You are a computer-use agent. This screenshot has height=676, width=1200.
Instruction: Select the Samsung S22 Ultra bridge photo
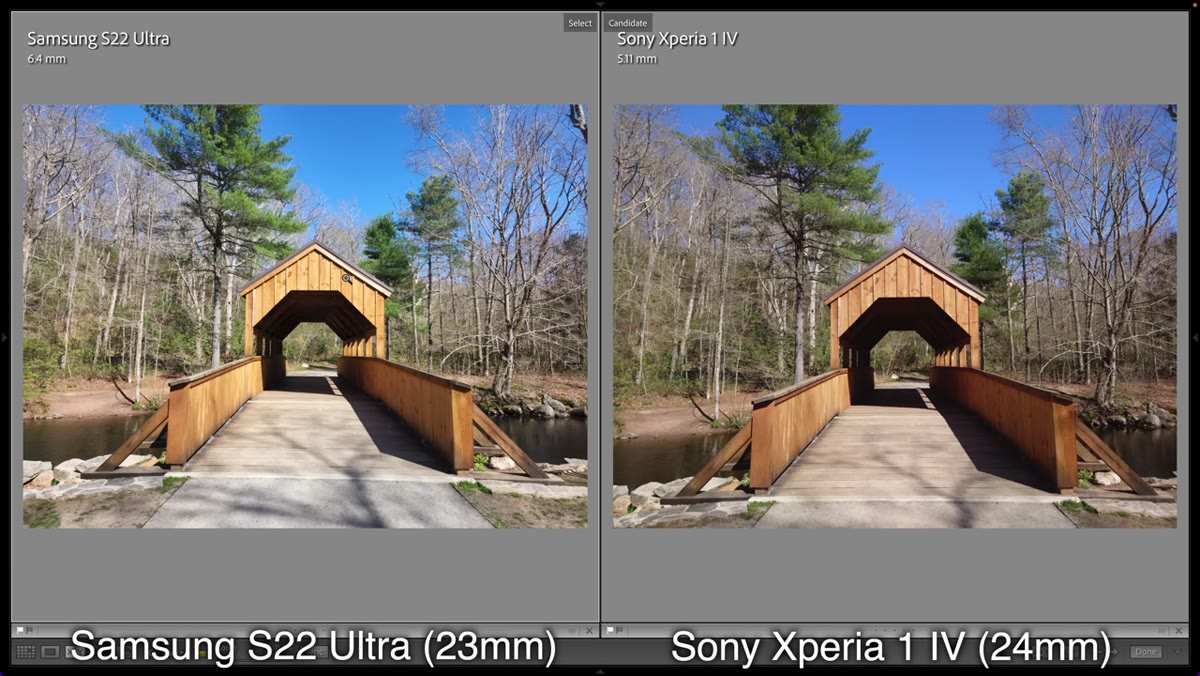click(x=305, y=316)
